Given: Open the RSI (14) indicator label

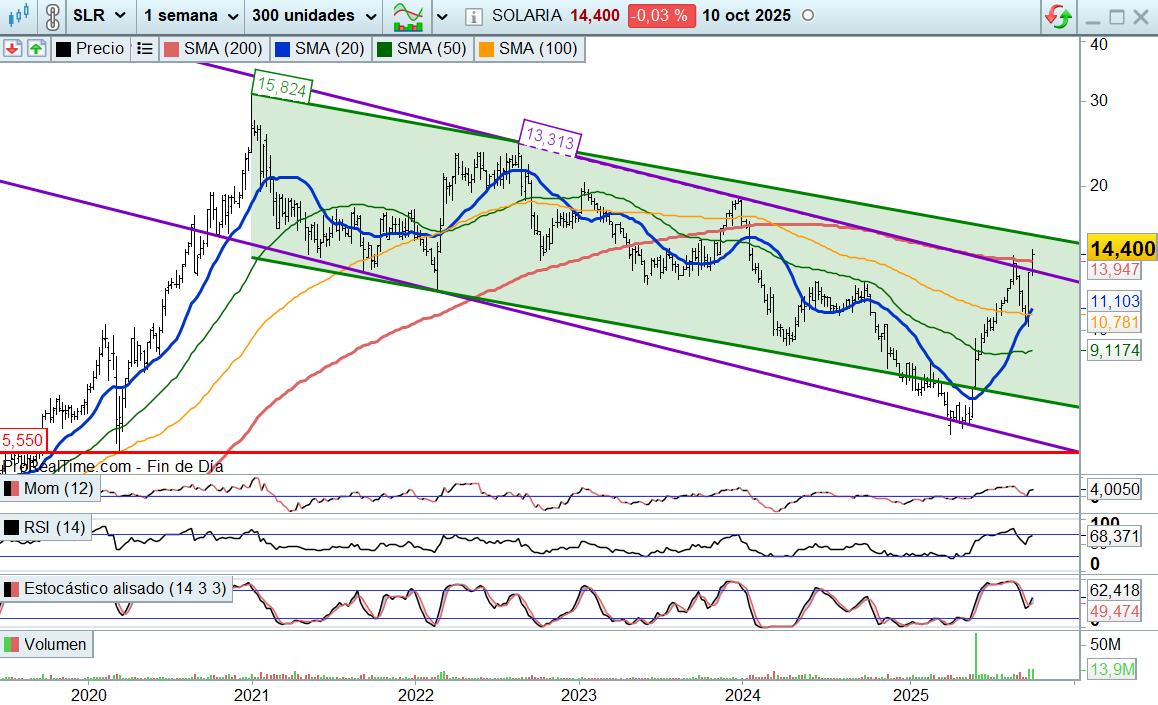Looking at the screenshot, I should 55,527.
